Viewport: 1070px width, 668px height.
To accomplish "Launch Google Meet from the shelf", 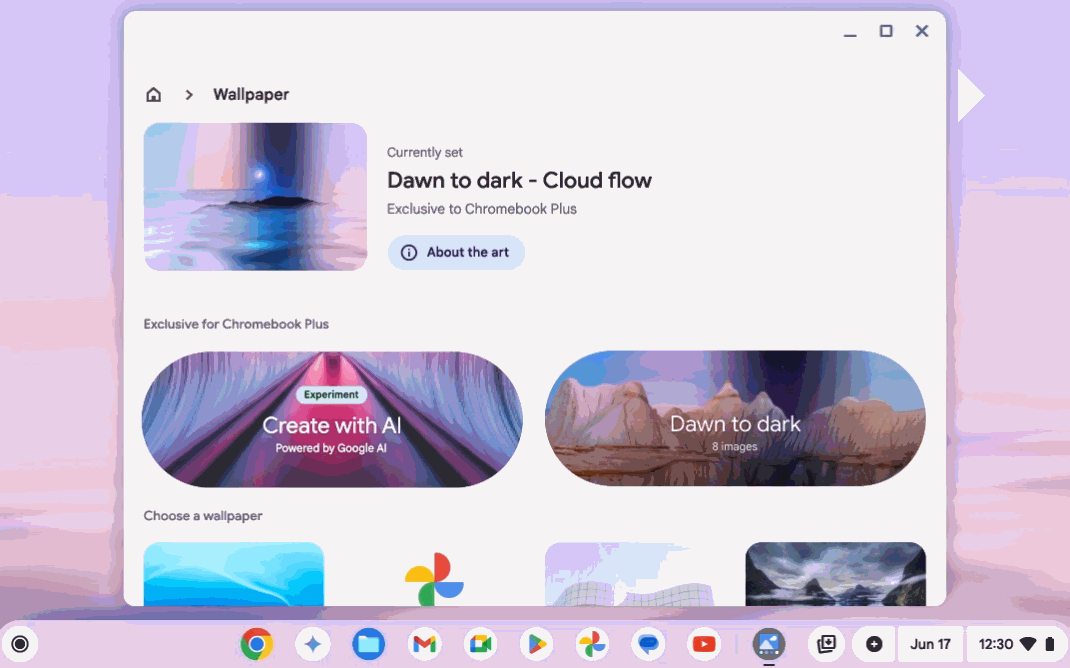I will 481,644.
